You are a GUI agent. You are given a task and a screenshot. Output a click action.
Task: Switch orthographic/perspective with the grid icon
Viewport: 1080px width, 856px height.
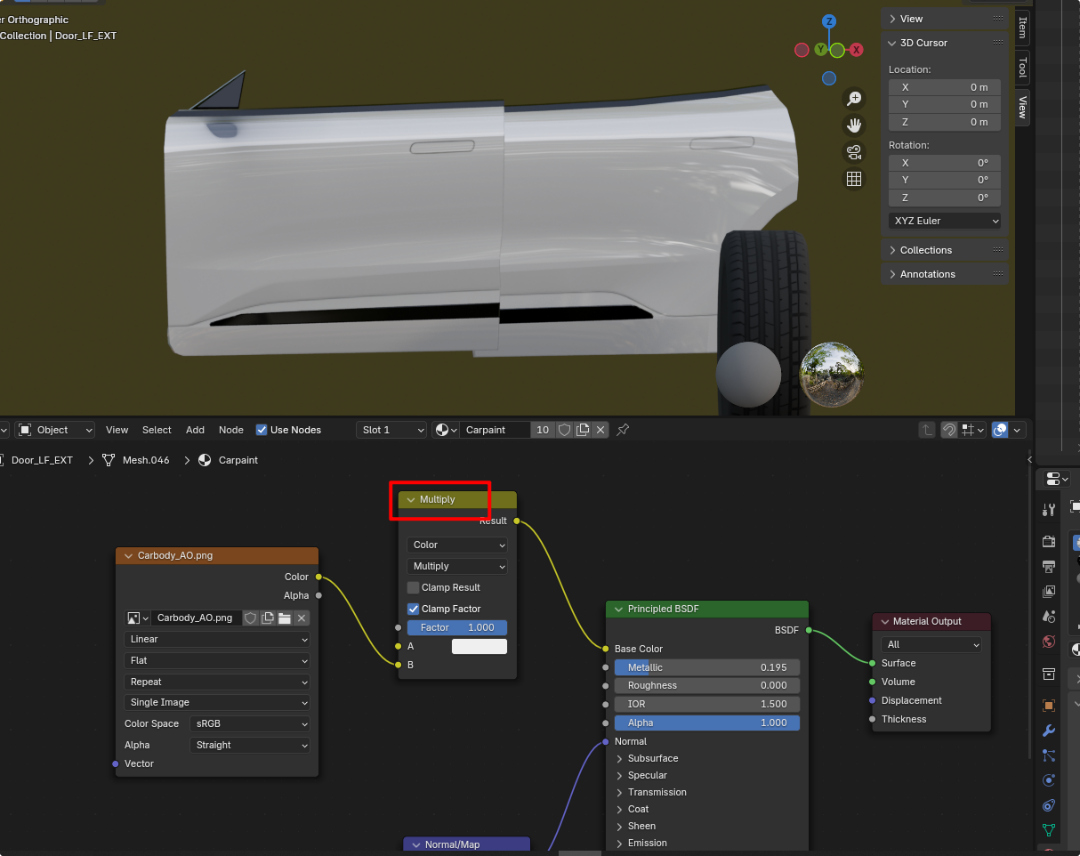[854, 179]
